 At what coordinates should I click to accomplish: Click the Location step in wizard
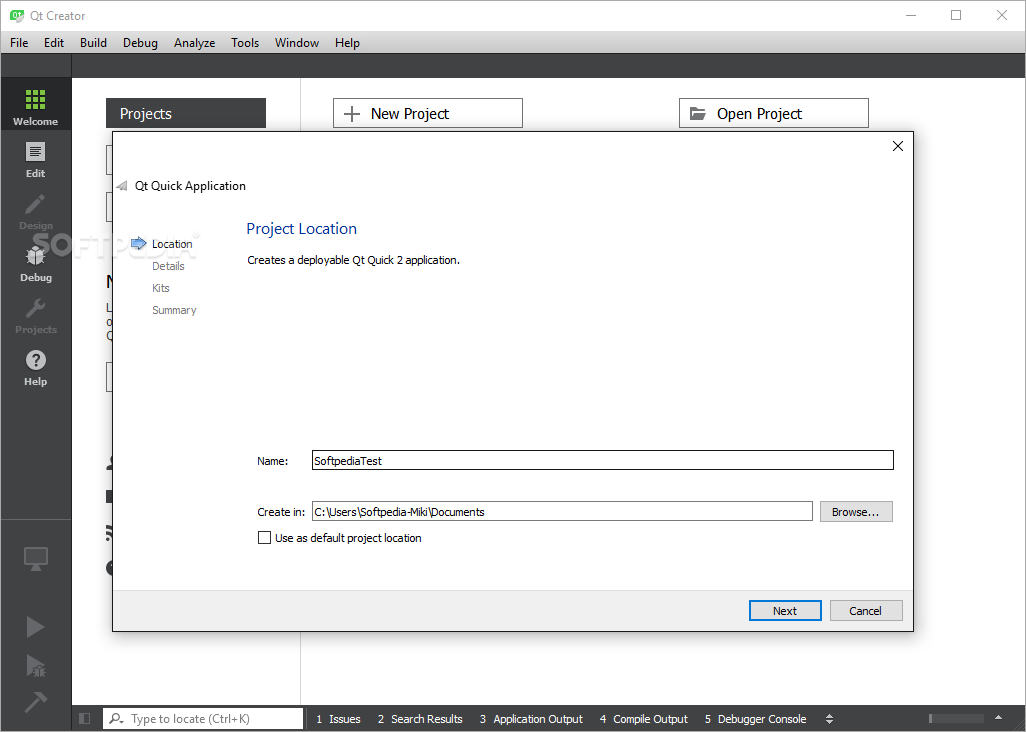(x=172, y=244)
